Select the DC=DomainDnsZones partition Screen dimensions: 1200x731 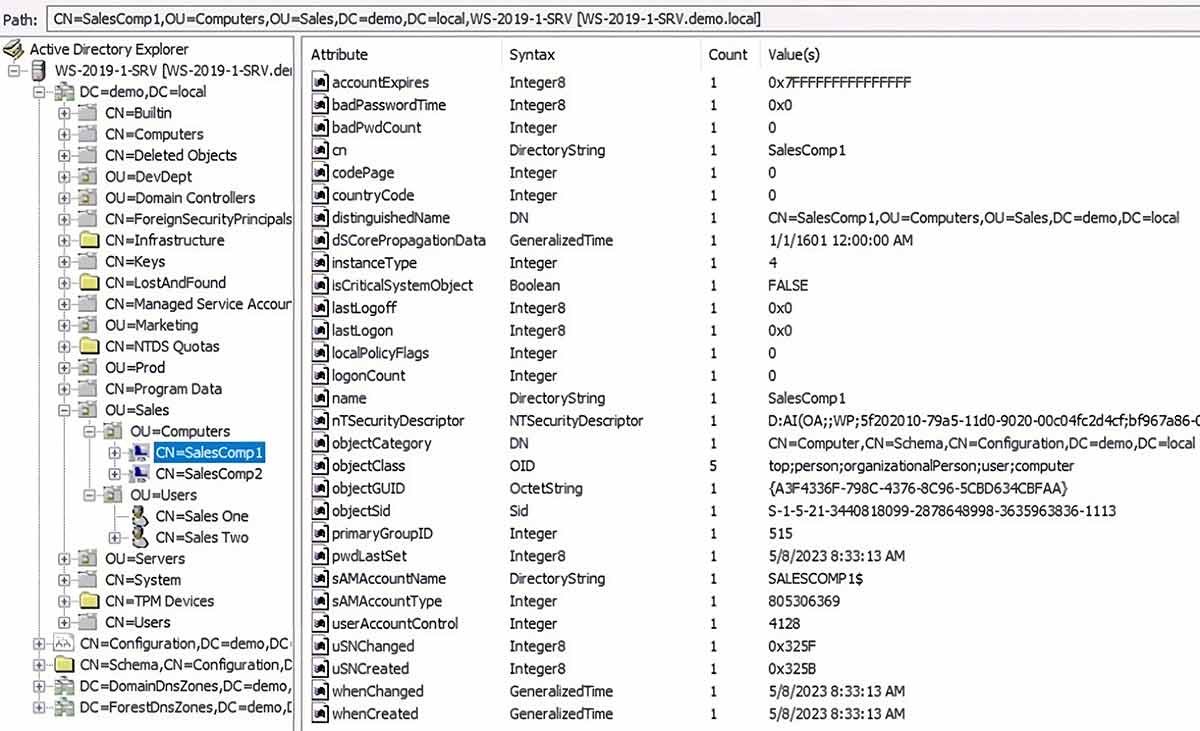[186, 686]
